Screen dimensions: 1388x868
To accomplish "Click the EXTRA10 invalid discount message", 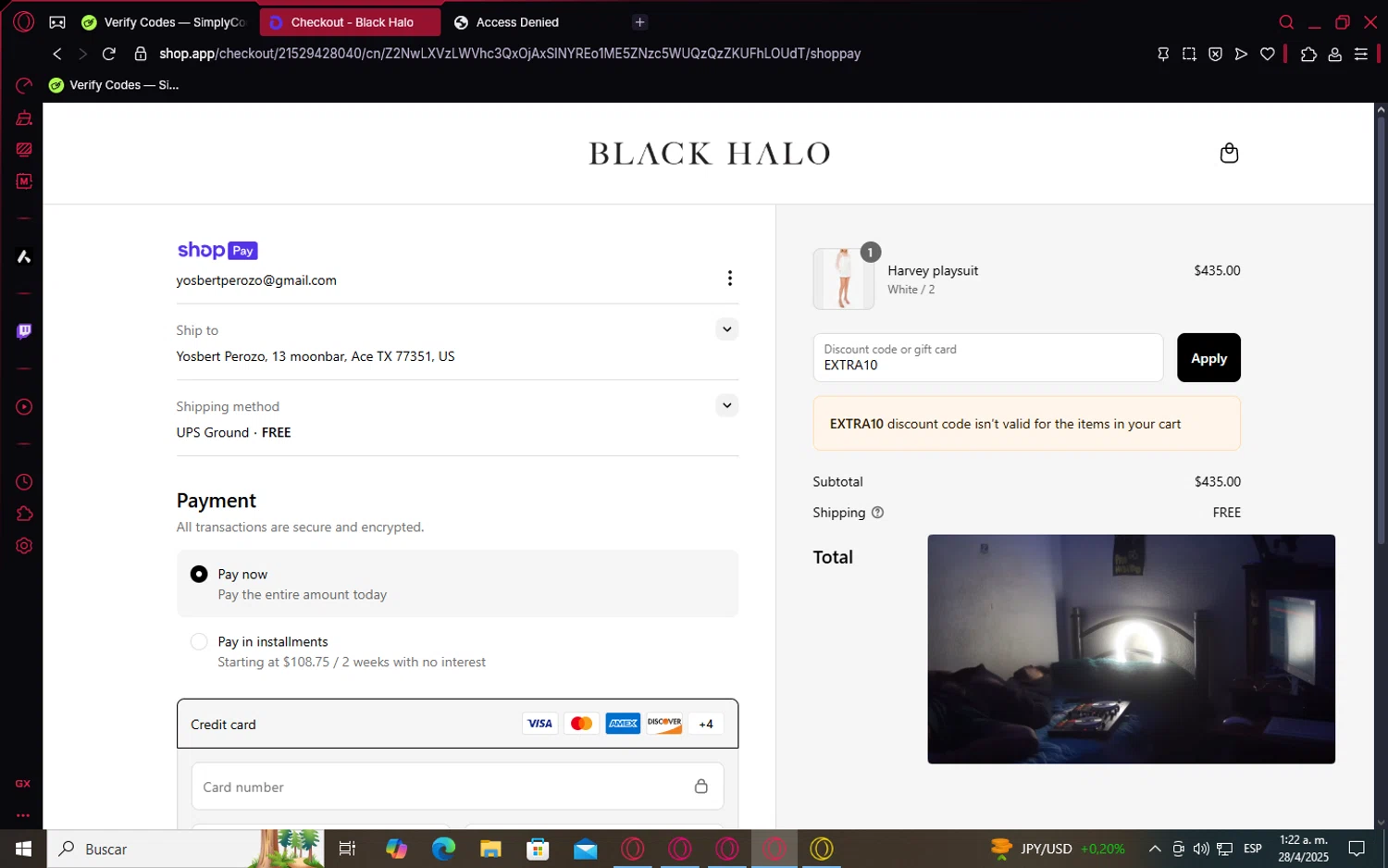I will [x=1026, y=424].
